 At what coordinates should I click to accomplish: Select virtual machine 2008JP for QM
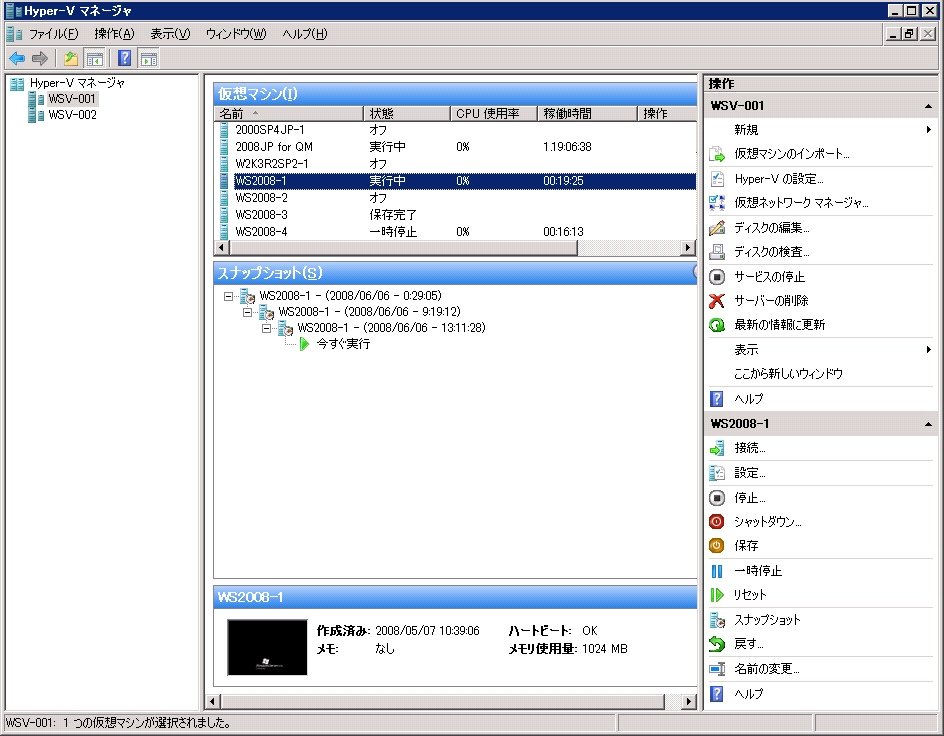[x=274, y=146]
